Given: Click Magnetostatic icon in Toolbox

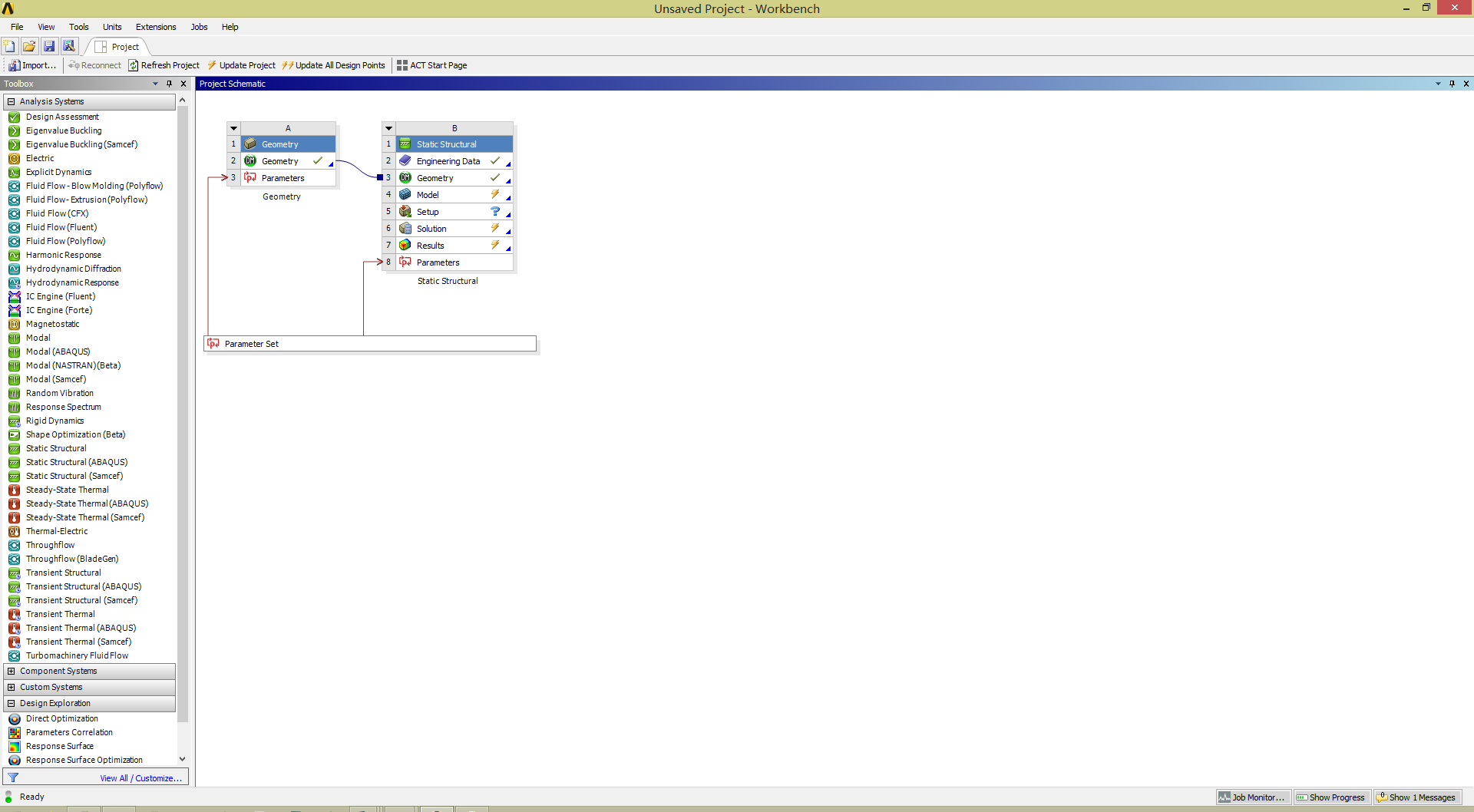Looking at the screenshot, I should tap(14, 324).
